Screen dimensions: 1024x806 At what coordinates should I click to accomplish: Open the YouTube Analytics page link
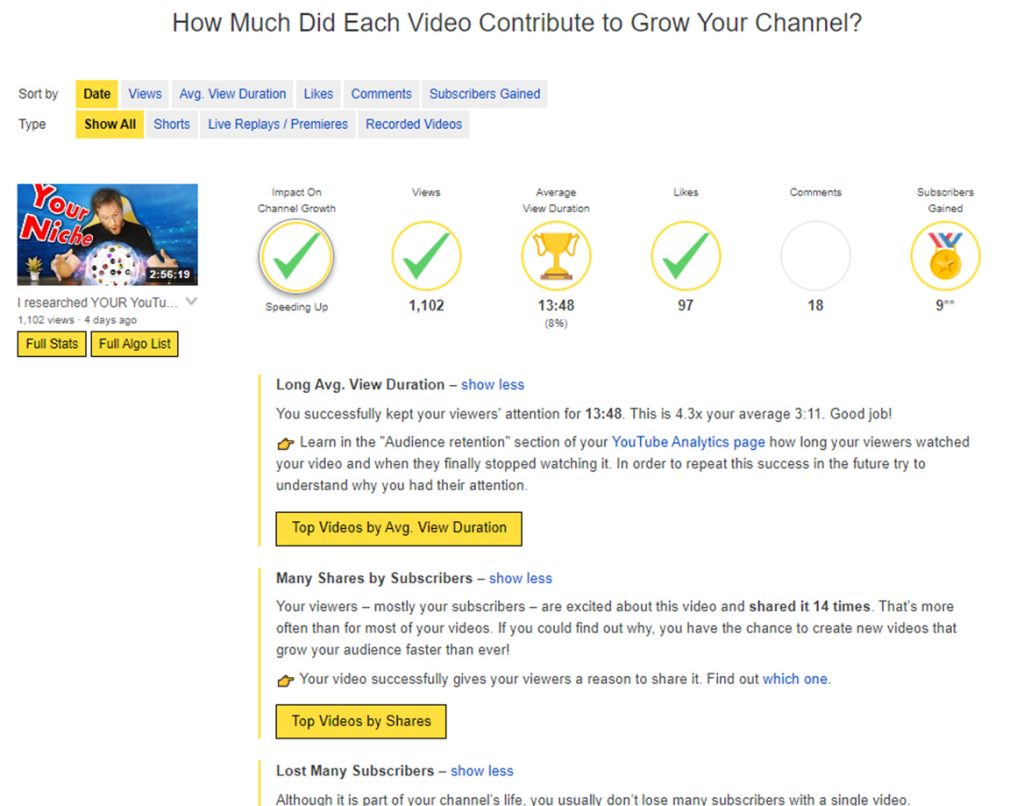coord(688,442)
